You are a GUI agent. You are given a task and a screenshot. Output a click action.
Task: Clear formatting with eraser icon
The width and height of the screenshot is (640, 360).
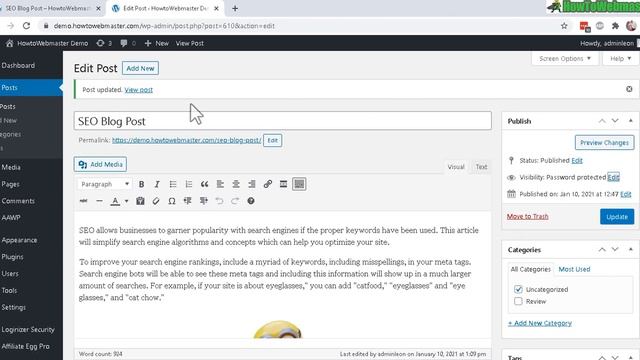pyautogui.click(x=156, y=201)
